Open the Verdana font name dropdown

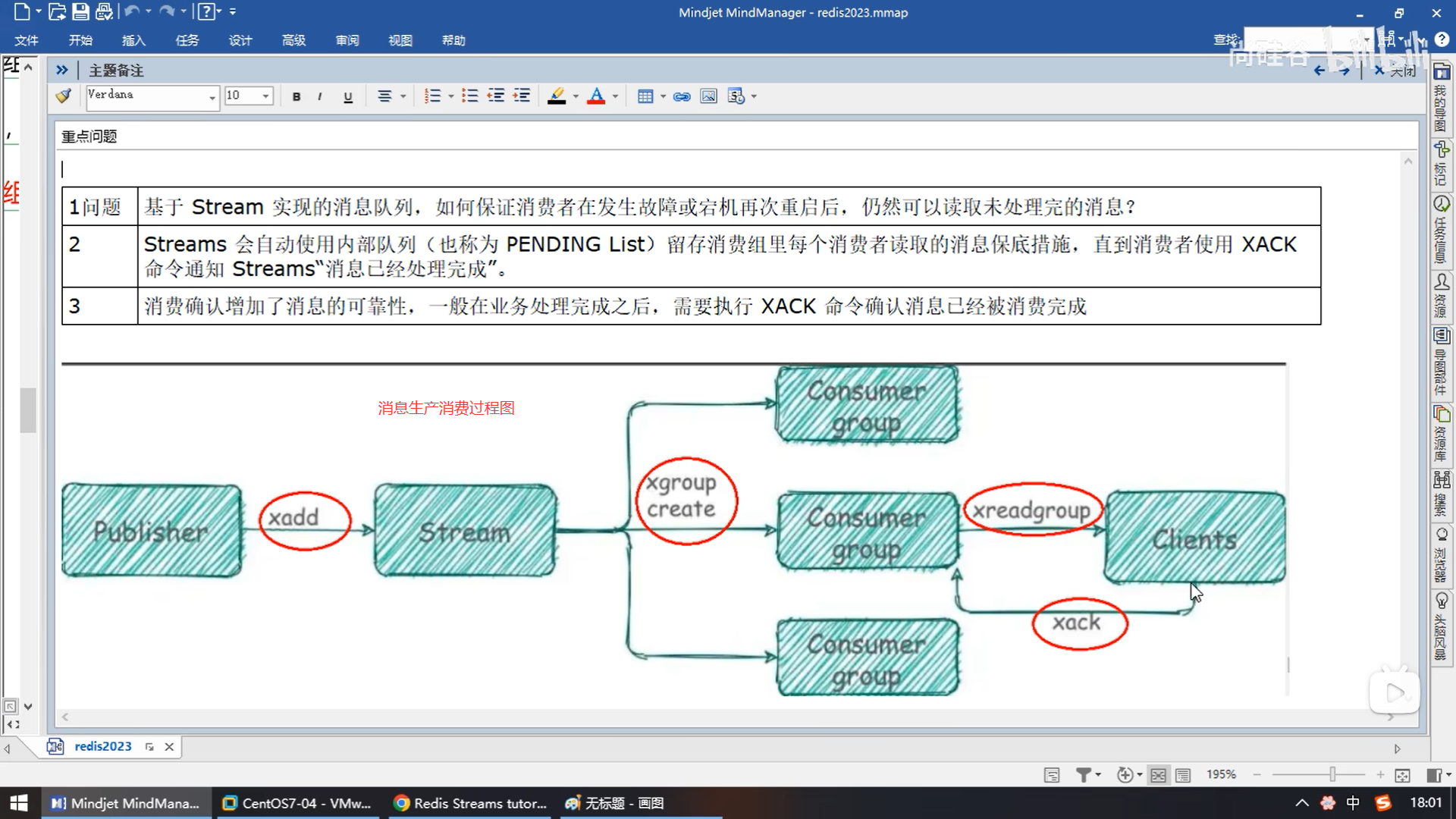pos(212,96)
